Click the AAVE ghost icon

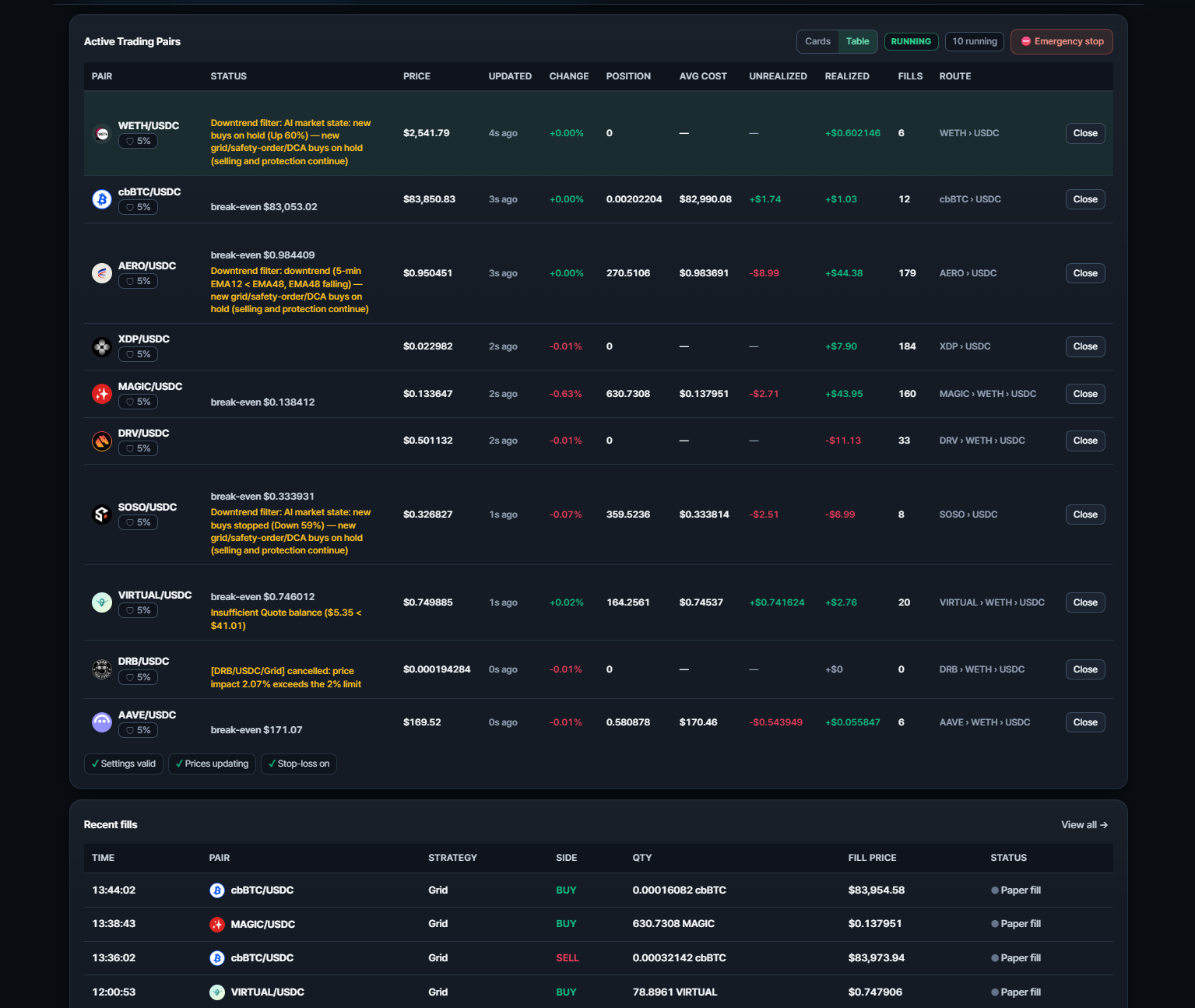click(x=102, y=722)
